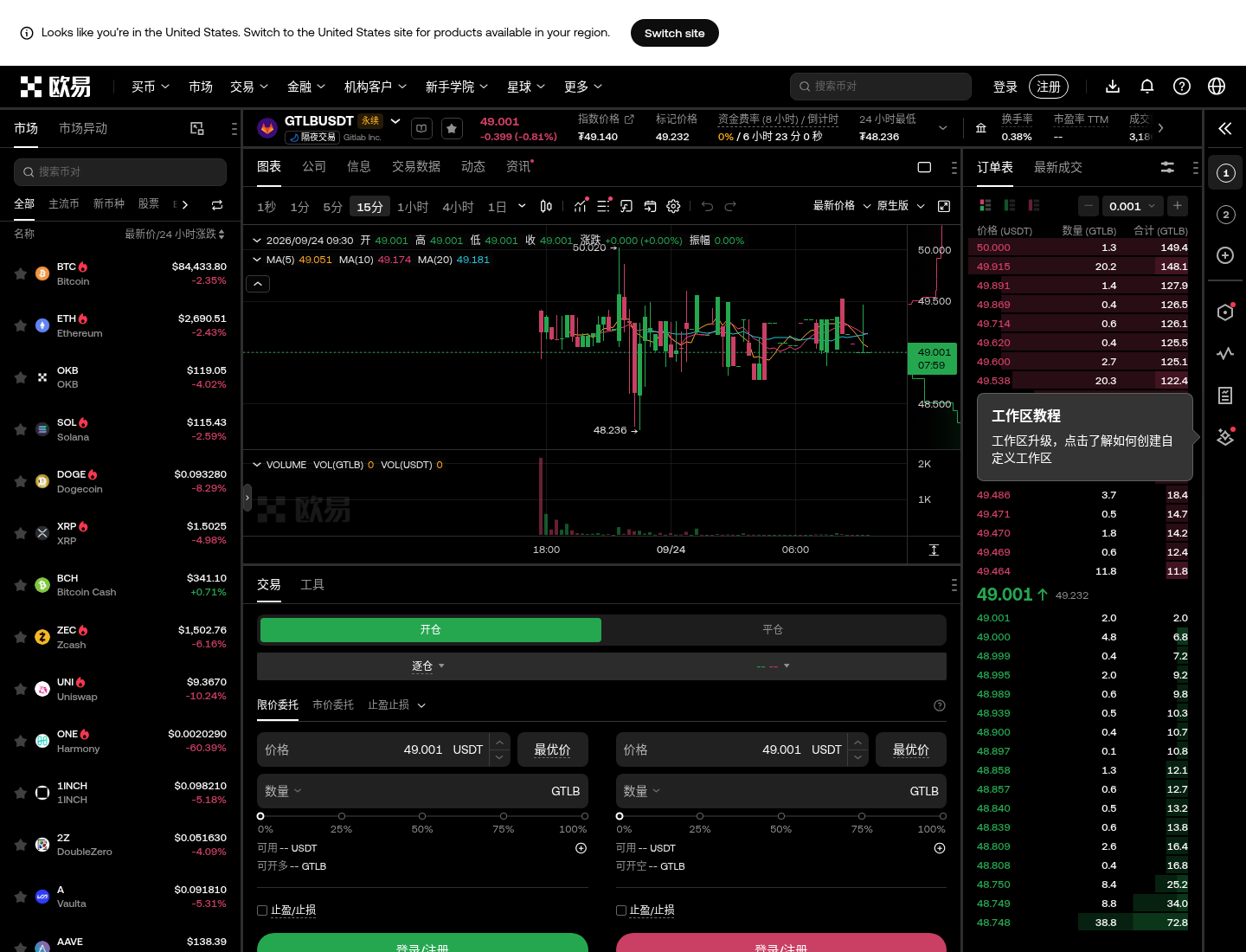
Task: Open the language globe icon
Action: point(1217,87)
